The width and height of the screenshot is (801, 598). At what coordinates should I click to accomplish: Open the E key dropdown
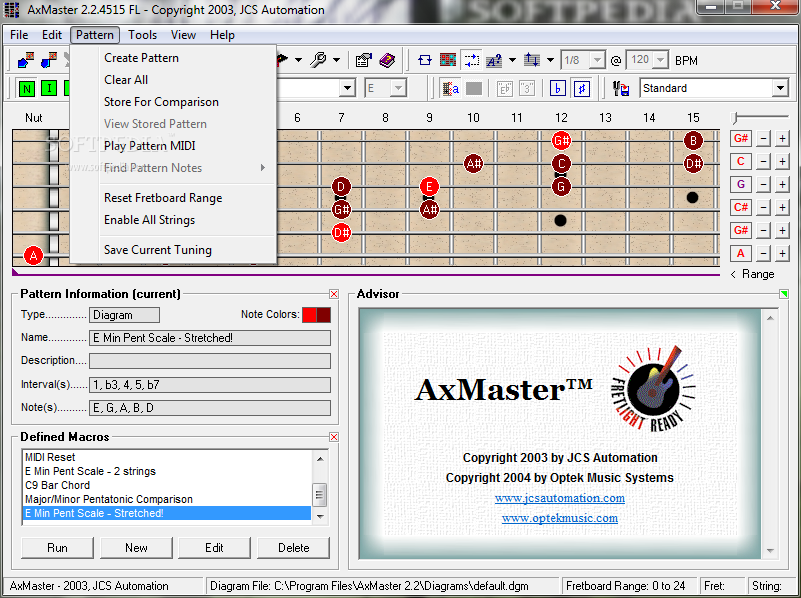(x=398, y=88)
